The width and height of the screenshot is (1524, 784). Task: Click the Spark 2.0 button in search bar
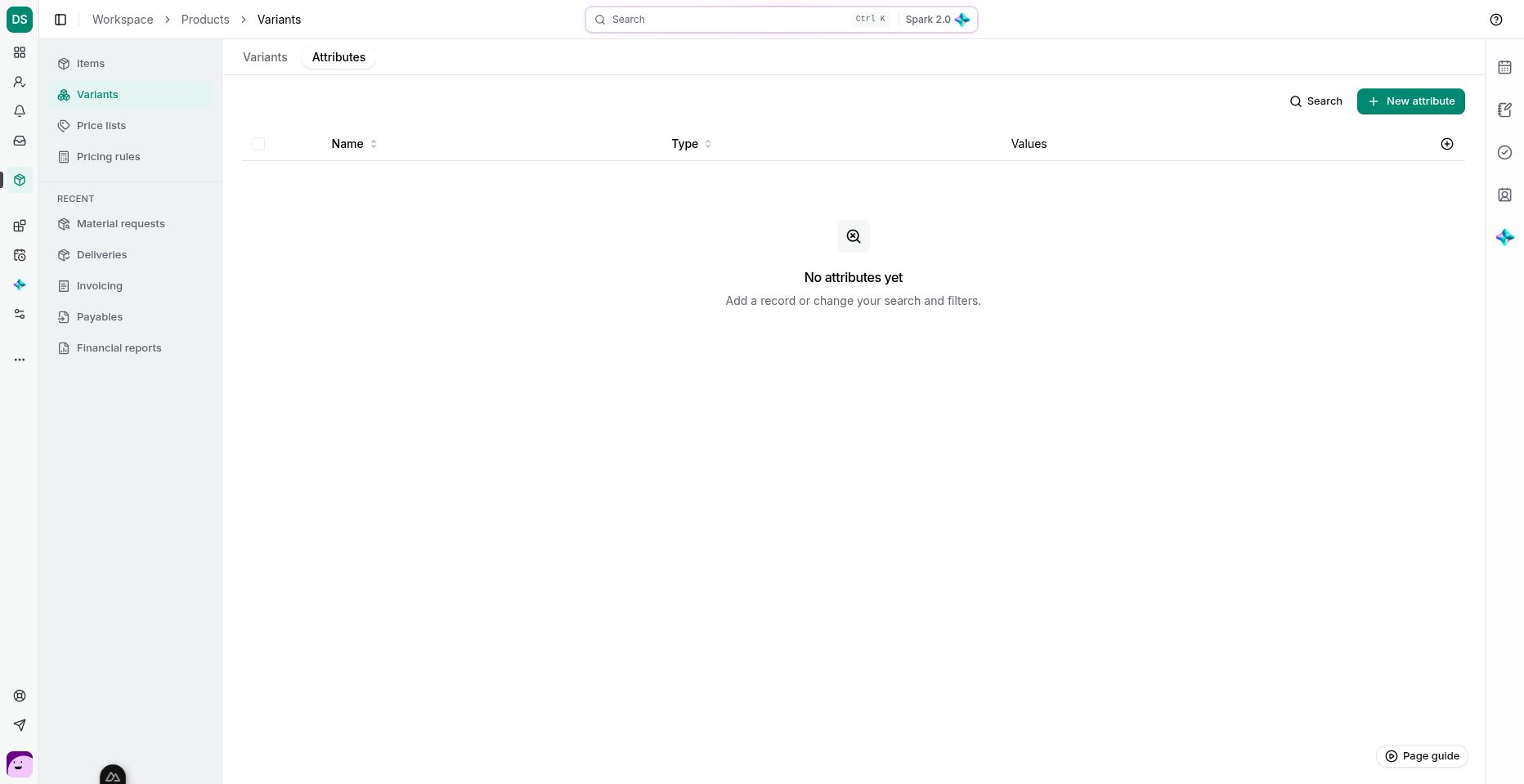[x=937, y=20]
